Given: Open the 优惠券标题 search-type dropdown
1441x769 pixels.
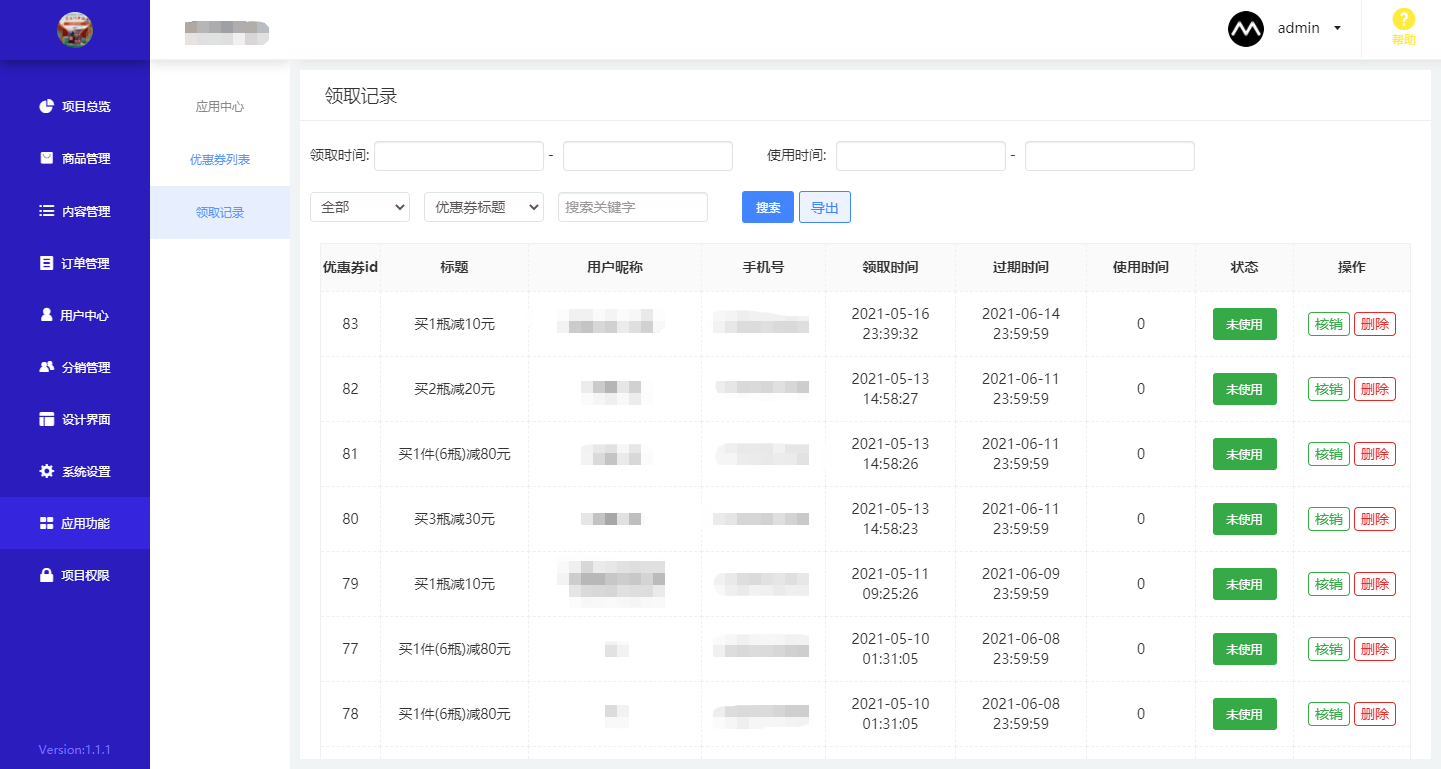Looking at the screenshot, I should tap(484, 207).
